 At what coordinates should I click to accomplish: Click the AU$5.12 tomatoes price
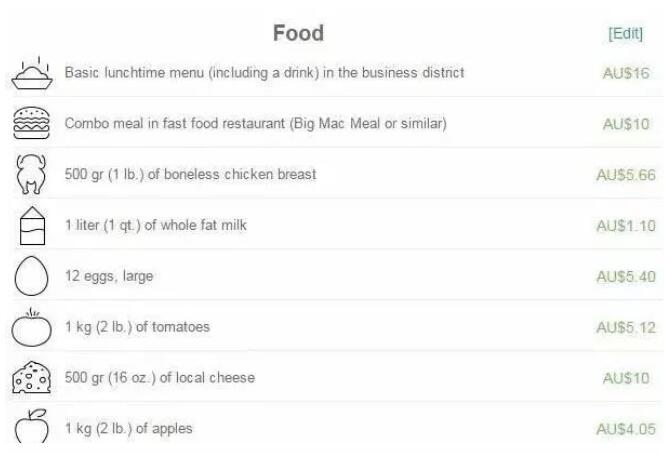pyautogui.click(x=626, y=327)
